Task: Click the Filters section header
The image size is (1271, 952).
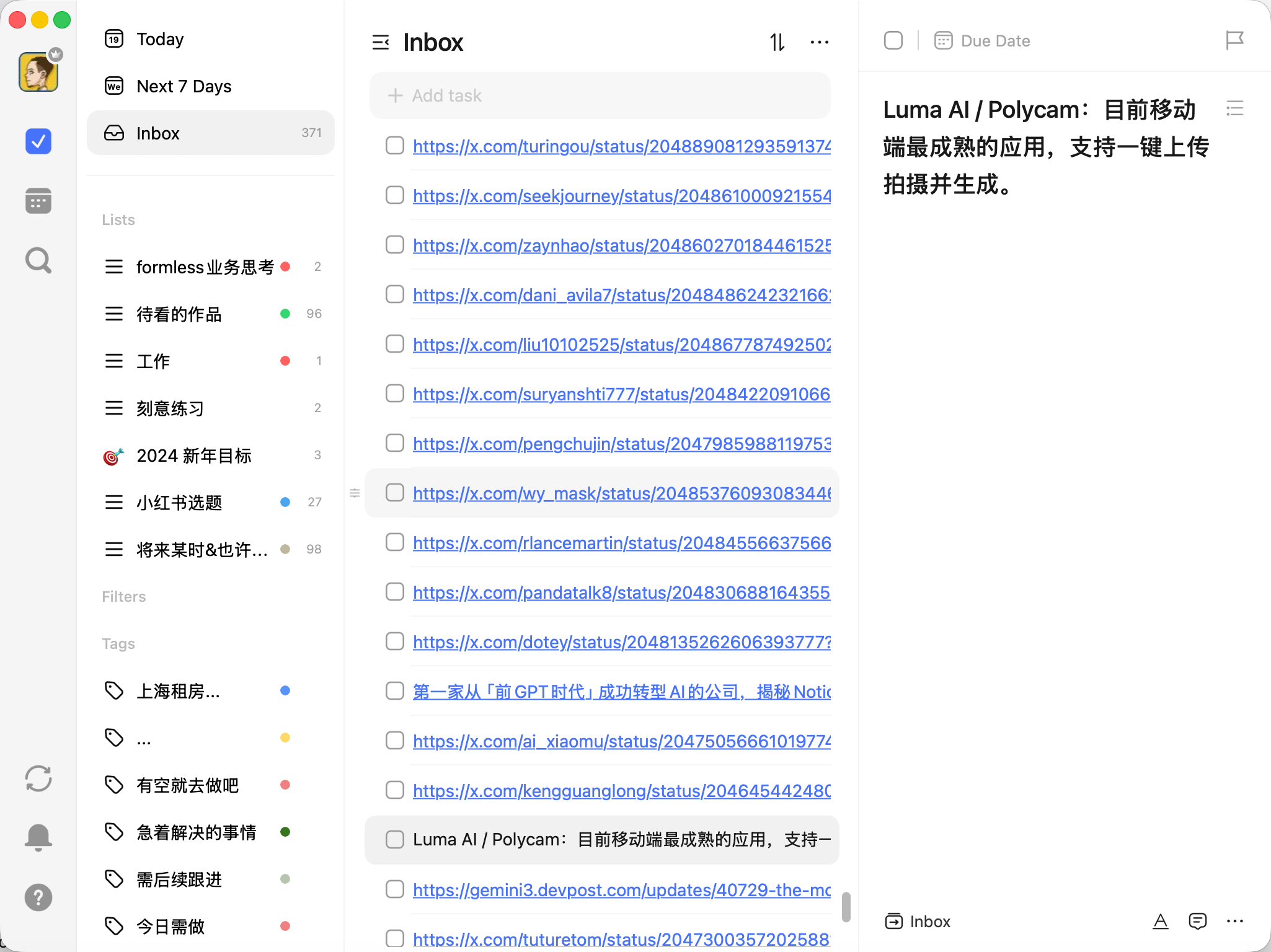Action: (124, 596)
